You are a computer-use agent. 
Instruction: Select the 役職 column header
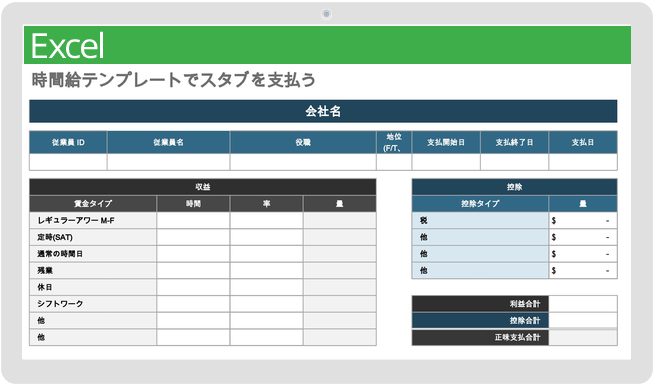(303, 142)
